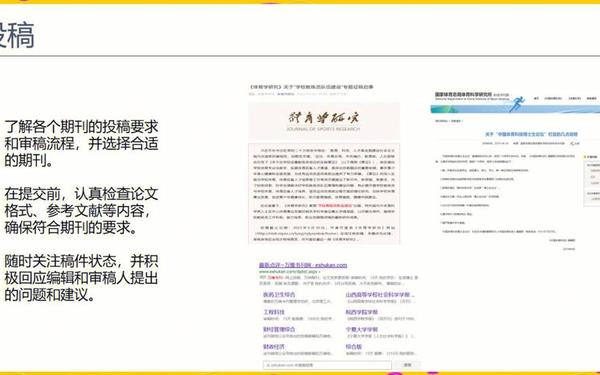Image resolution: width=600 pixels, height=375 pixels.
Task: Select the paragraph starting 随时关注稿件状态
Action: [81, 278]
